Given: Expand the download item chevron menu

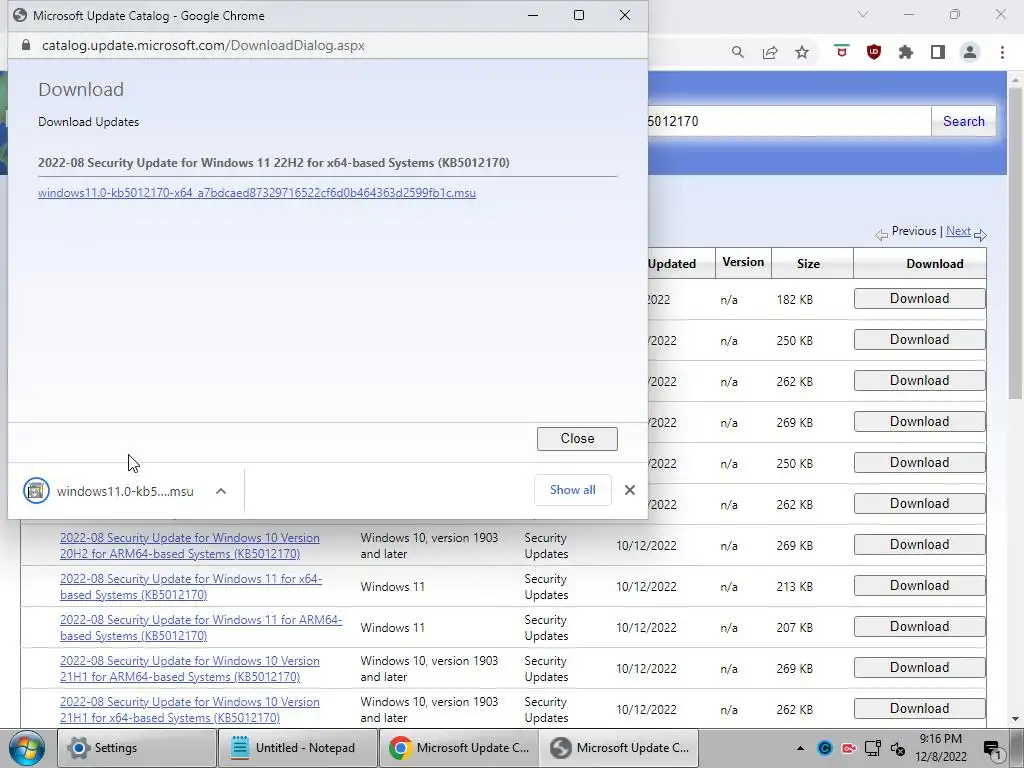Looking at the screenshot, I should click(221, 491).
